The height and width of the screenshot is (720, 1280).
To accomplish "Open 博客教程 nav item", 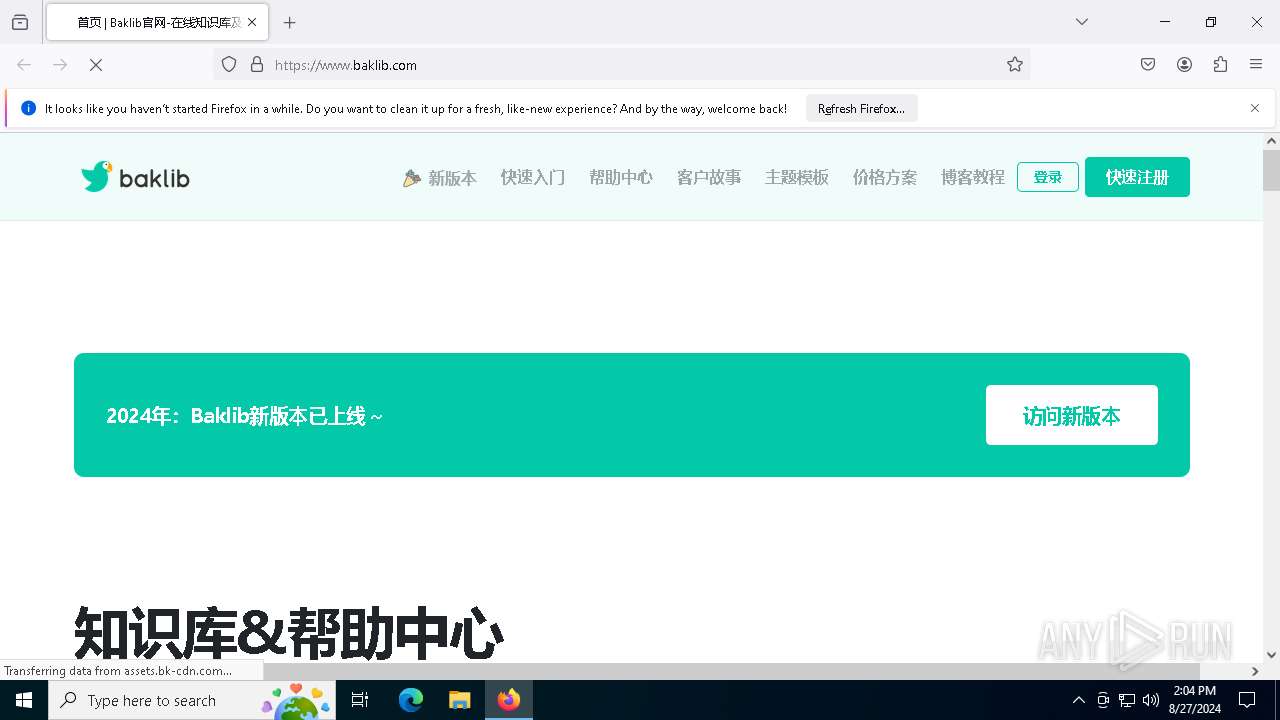I will click(x=973, y=177).
